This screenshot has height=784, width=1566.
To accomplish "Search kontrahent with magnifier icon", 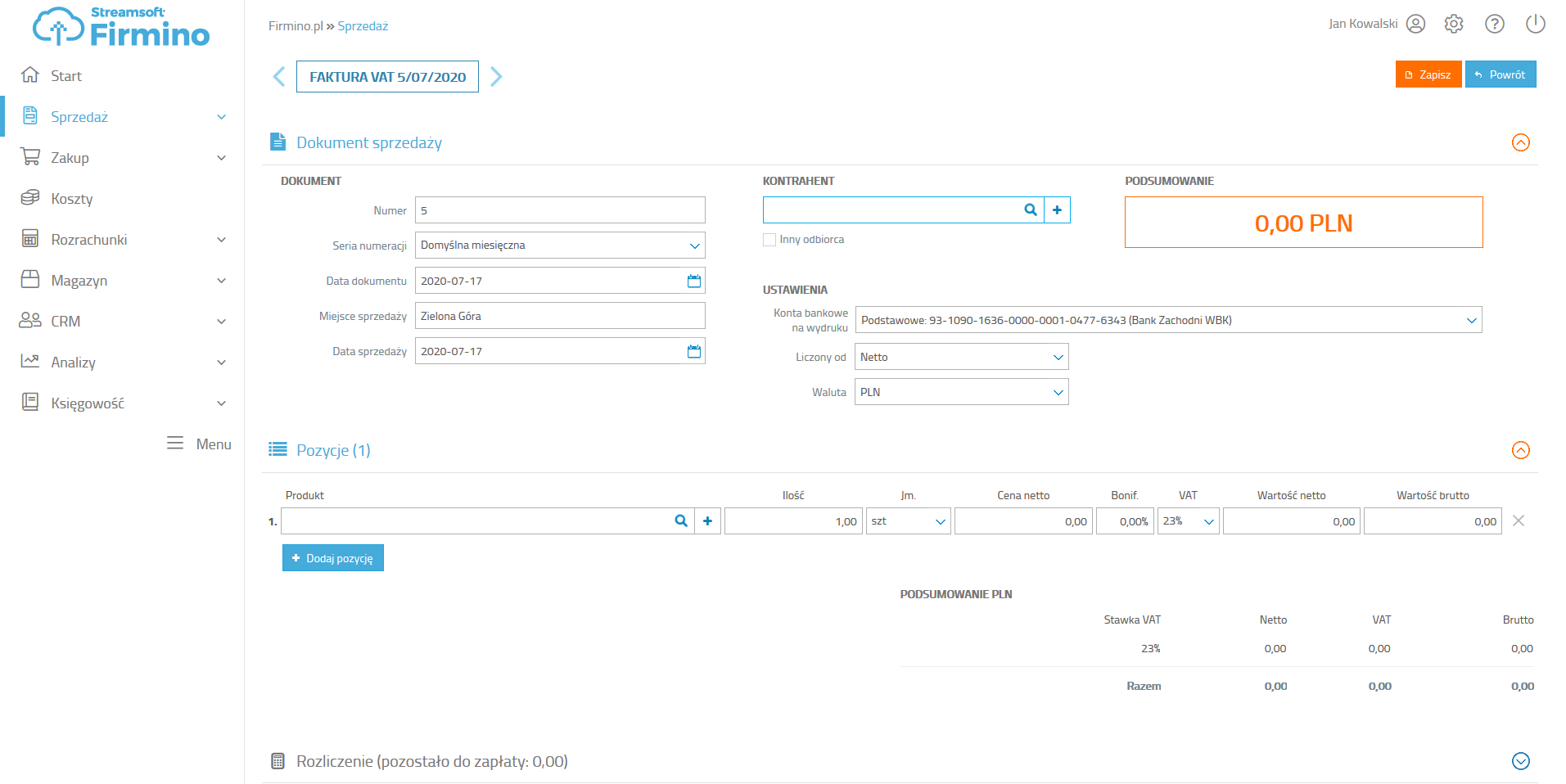I will [x=1031, y=210].
